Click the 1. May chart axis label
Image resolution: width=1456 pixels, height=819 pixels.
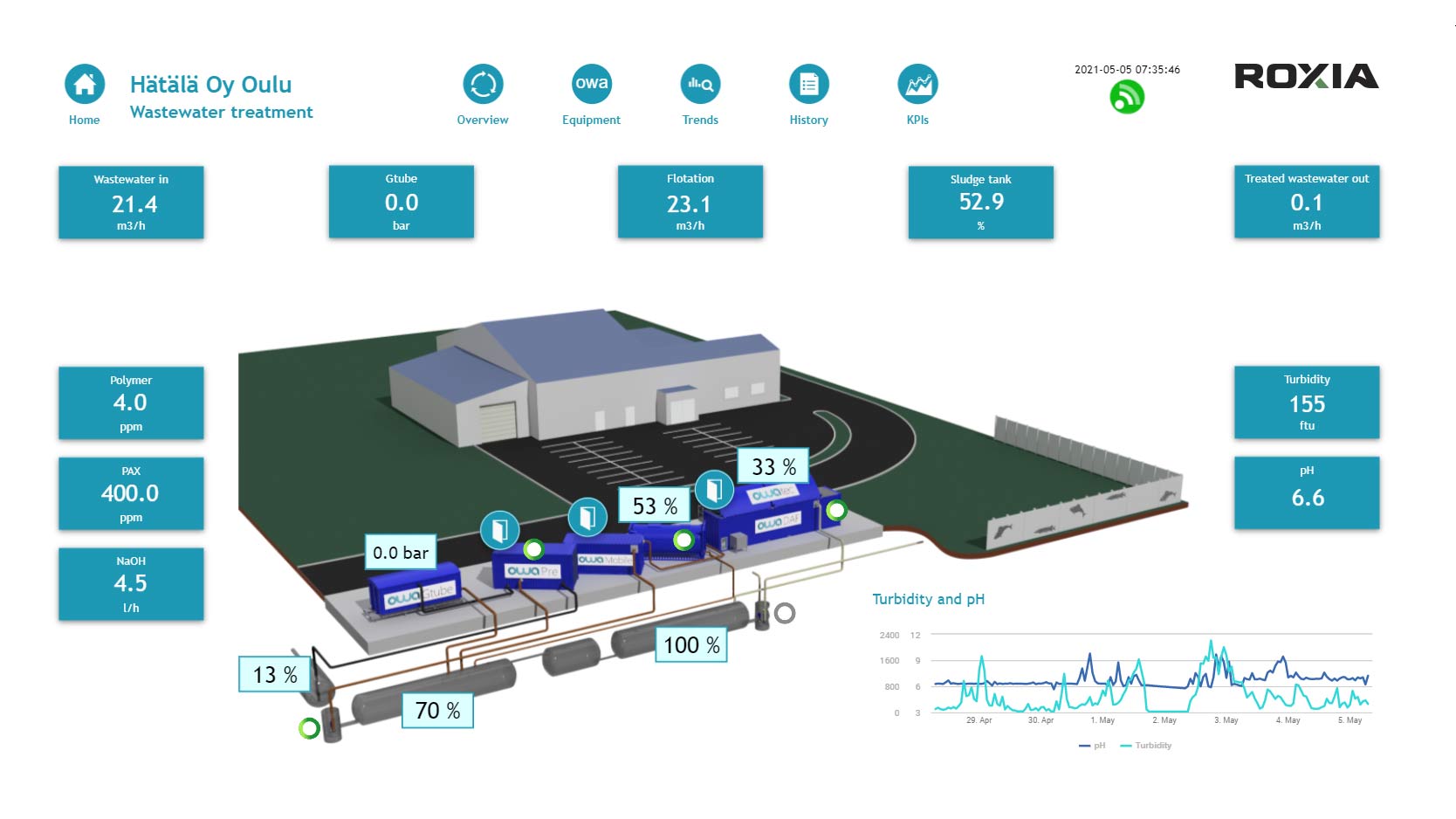(x=1102, y=720)
